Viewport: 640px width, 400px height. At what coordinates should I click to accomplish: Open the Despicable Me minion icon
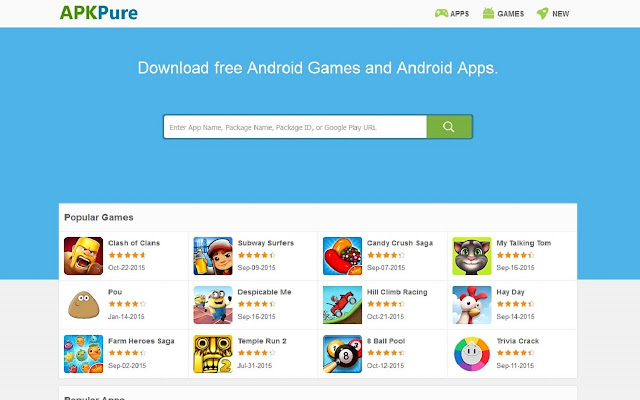[x=213, y=305]
